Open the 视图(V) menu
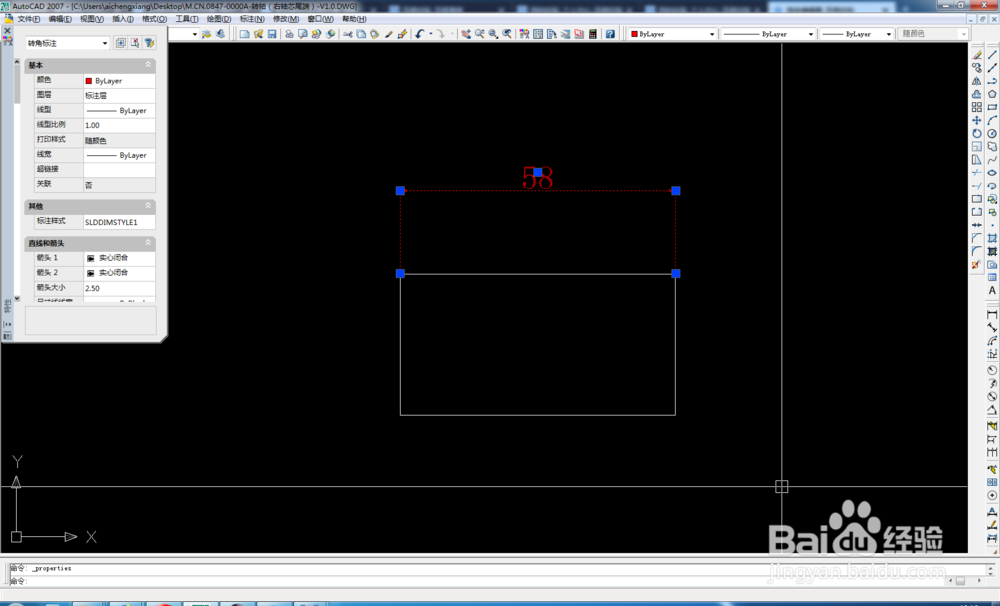This screenshot has width=1000, height=606. (92, 19)
